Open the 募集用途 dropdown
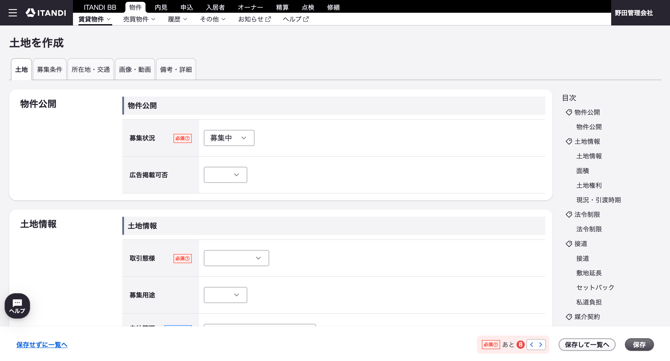Image resolution: width=670 pixels, height=361 pixels. (x=225, y=295)
